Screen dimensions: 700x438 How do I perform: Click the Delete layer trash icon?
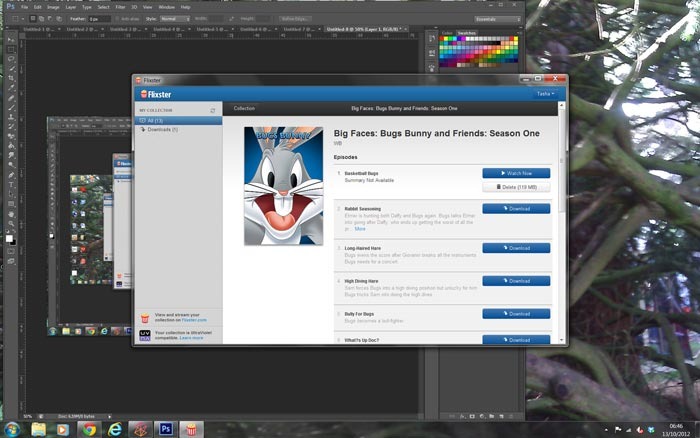click(512, 416)
